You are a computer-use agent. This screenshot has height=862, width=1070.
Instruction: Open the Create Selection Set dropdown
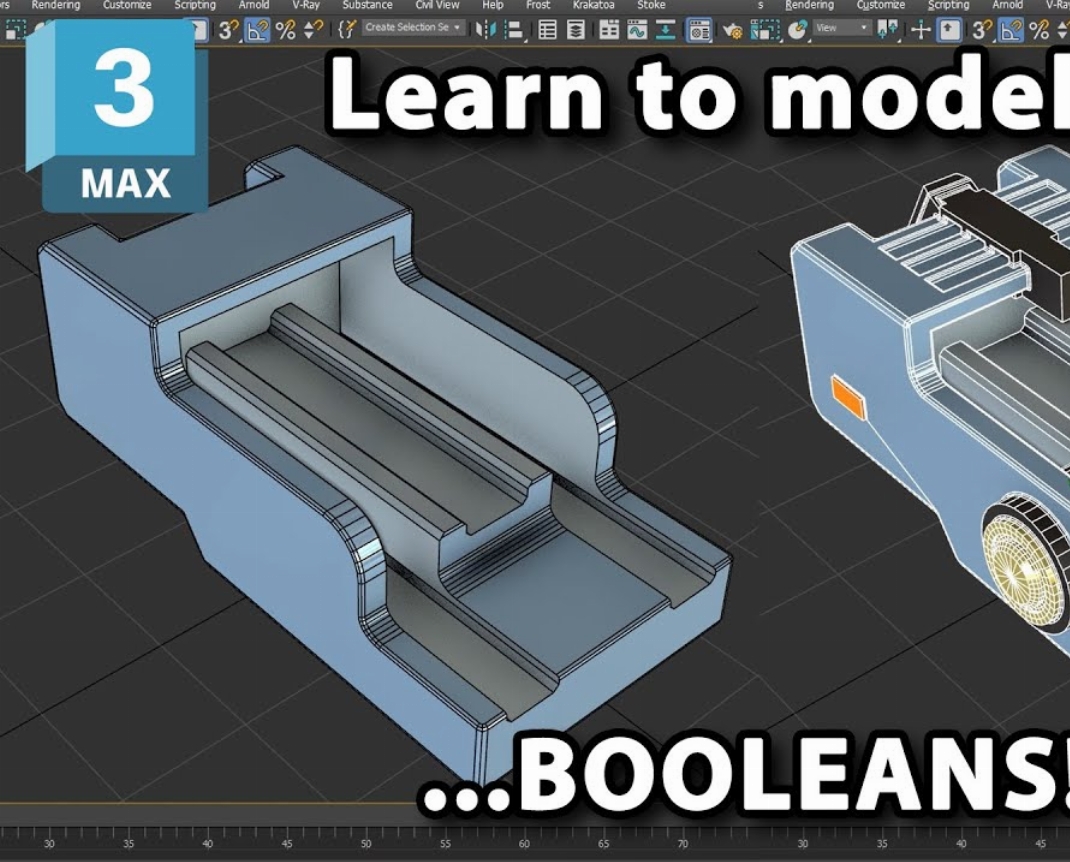414,28
